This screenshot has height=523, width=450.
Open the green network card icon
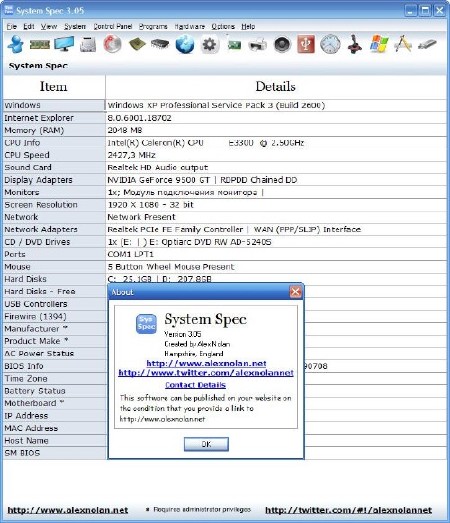click(x=234, y=44)
